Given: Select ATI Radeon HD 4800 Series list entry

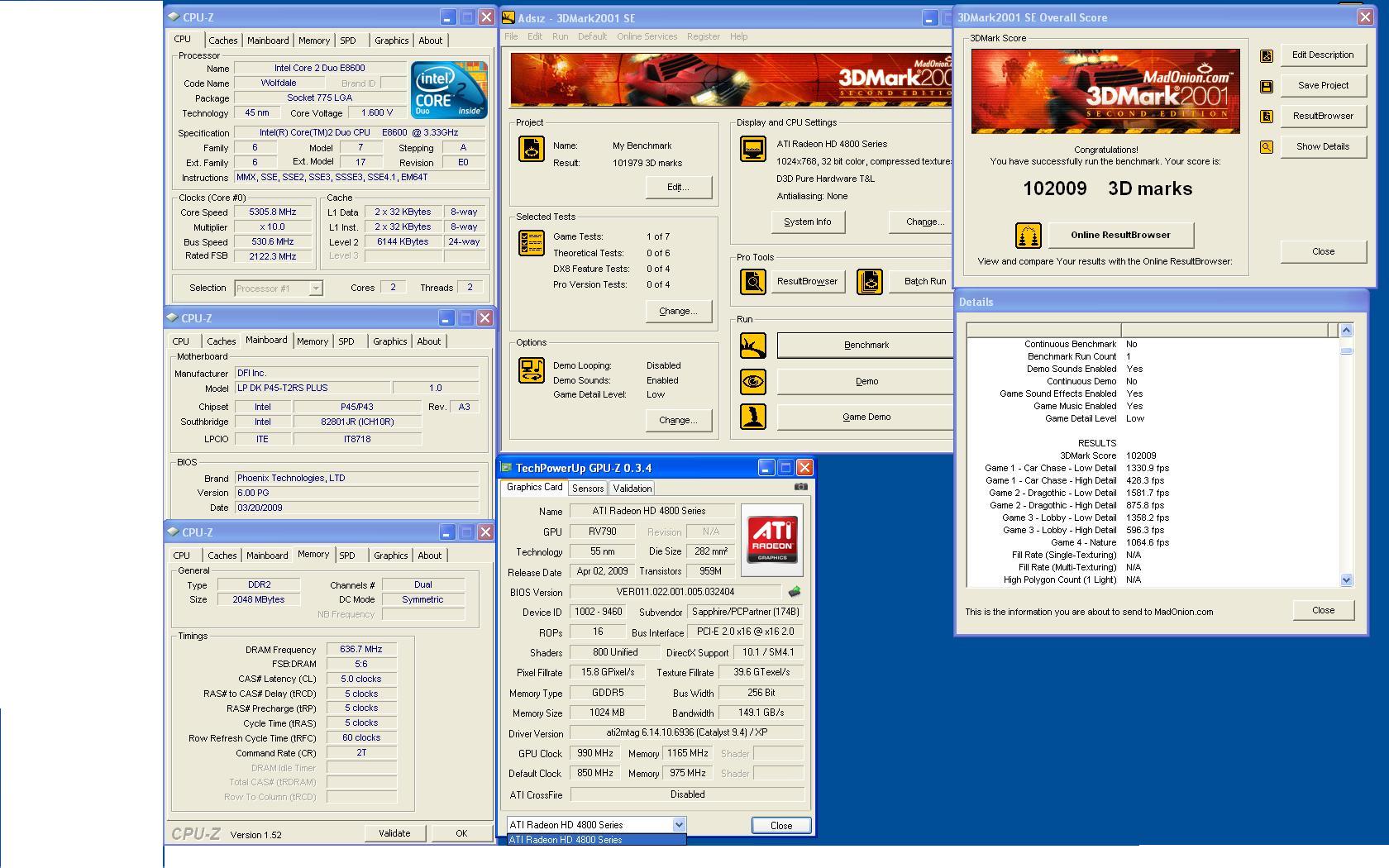Looking at the screenshot, I should coord(596,840).
